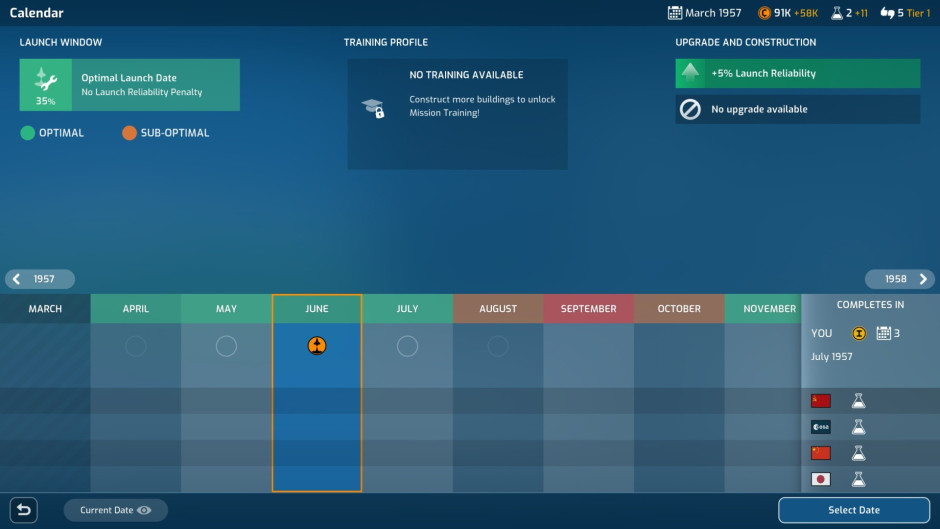
Task: Click the green OPTIMAL legend dot
Action: coord(28,133)
